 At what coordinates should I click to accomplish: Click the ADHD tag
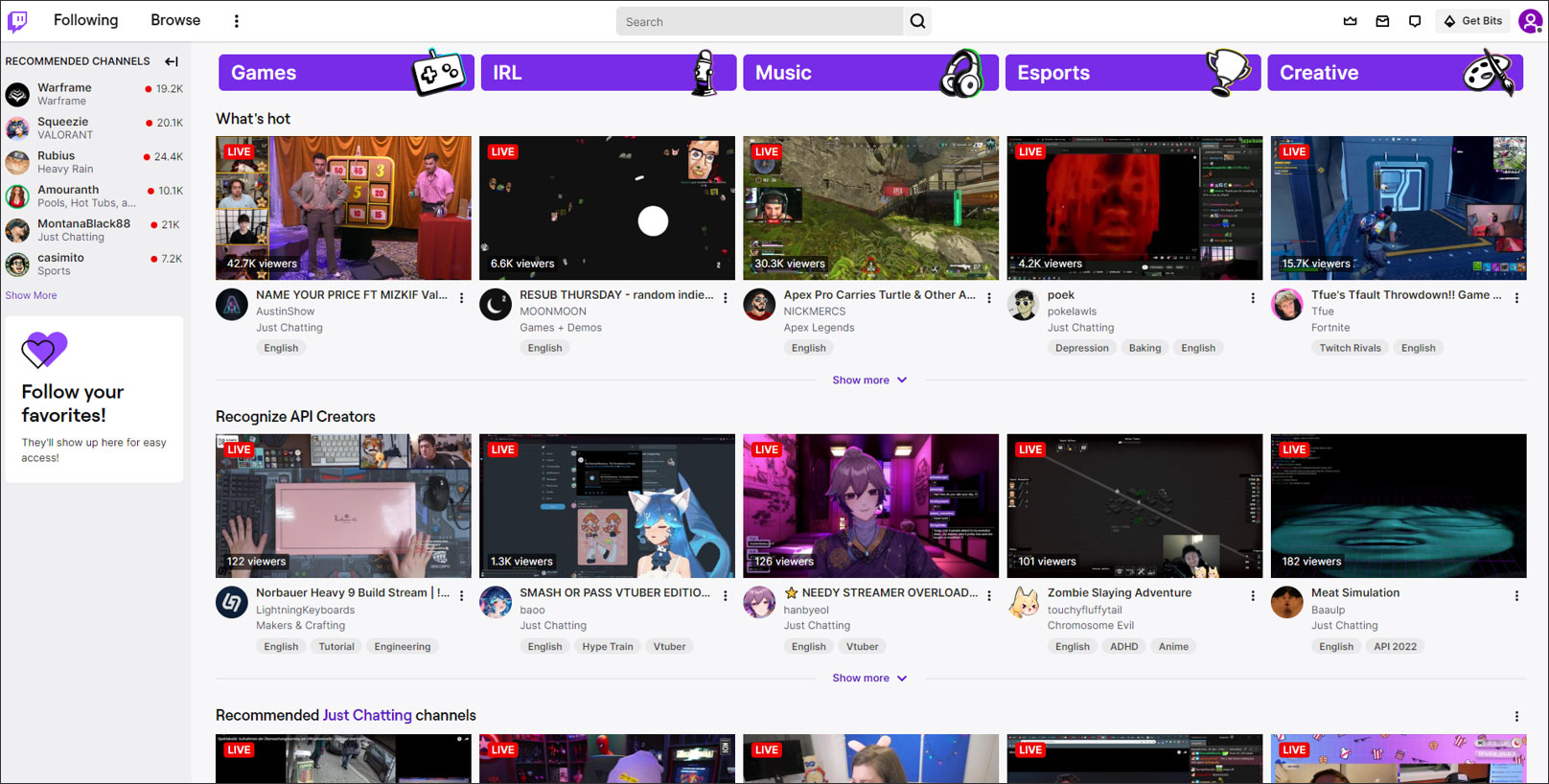(1124, 647)
